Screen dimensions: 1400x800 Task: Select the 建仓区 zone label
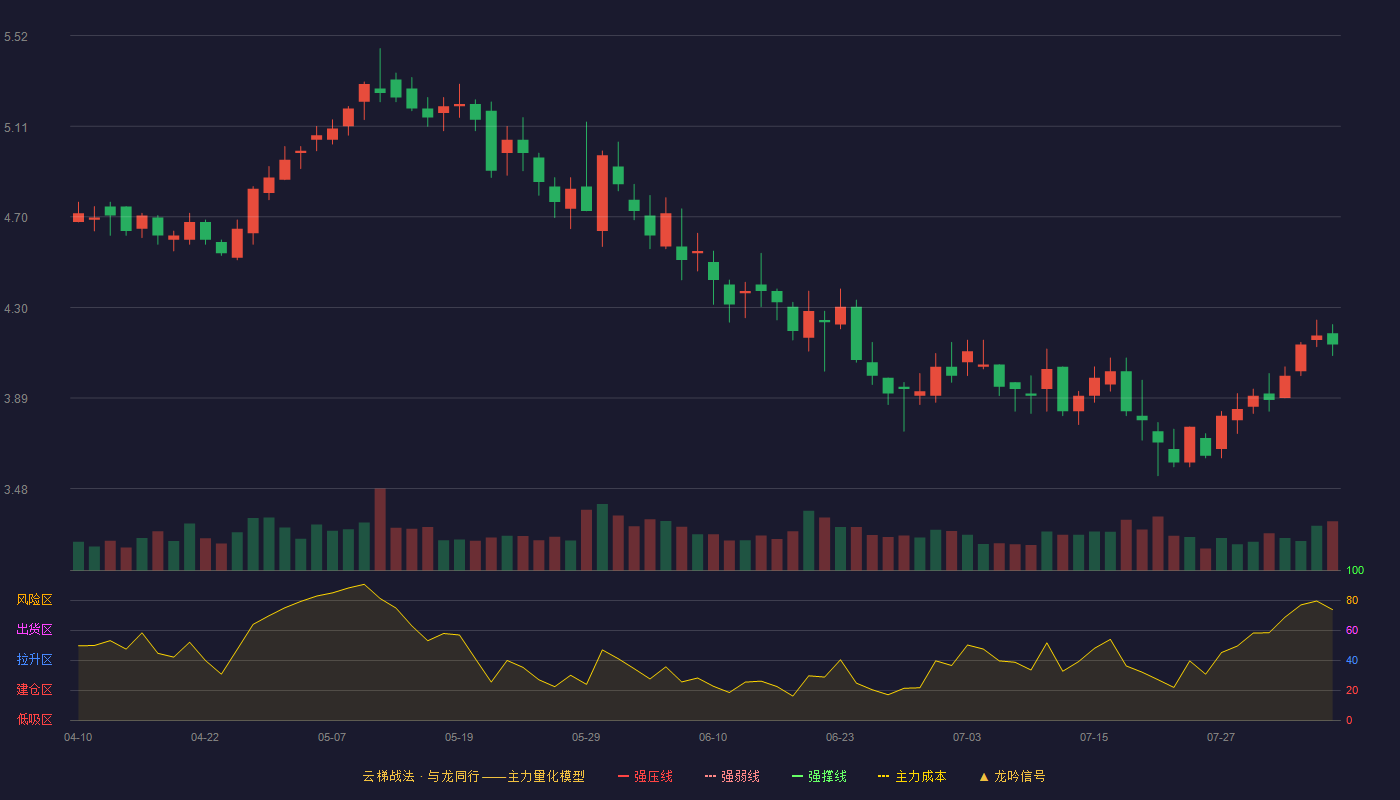(x=34, y=690)
